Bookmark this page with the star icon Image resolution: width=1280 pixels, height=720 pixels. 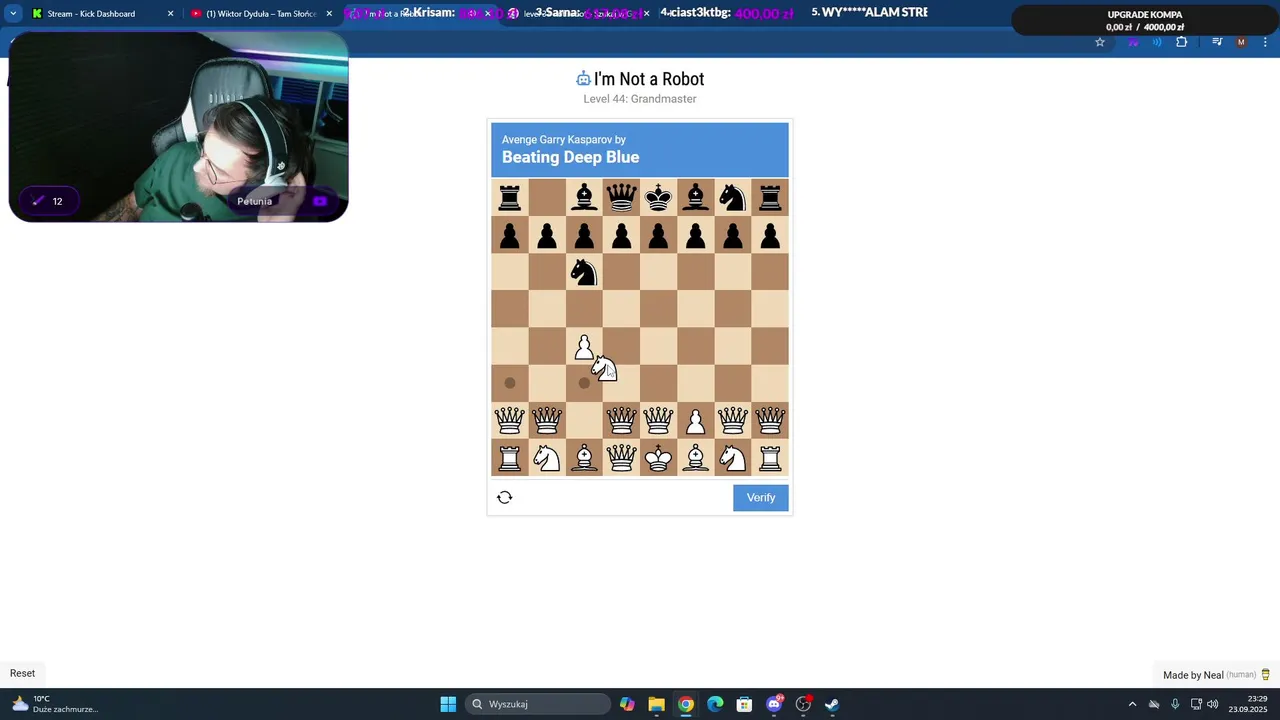pyautogui.click(x=1100, y=42)
